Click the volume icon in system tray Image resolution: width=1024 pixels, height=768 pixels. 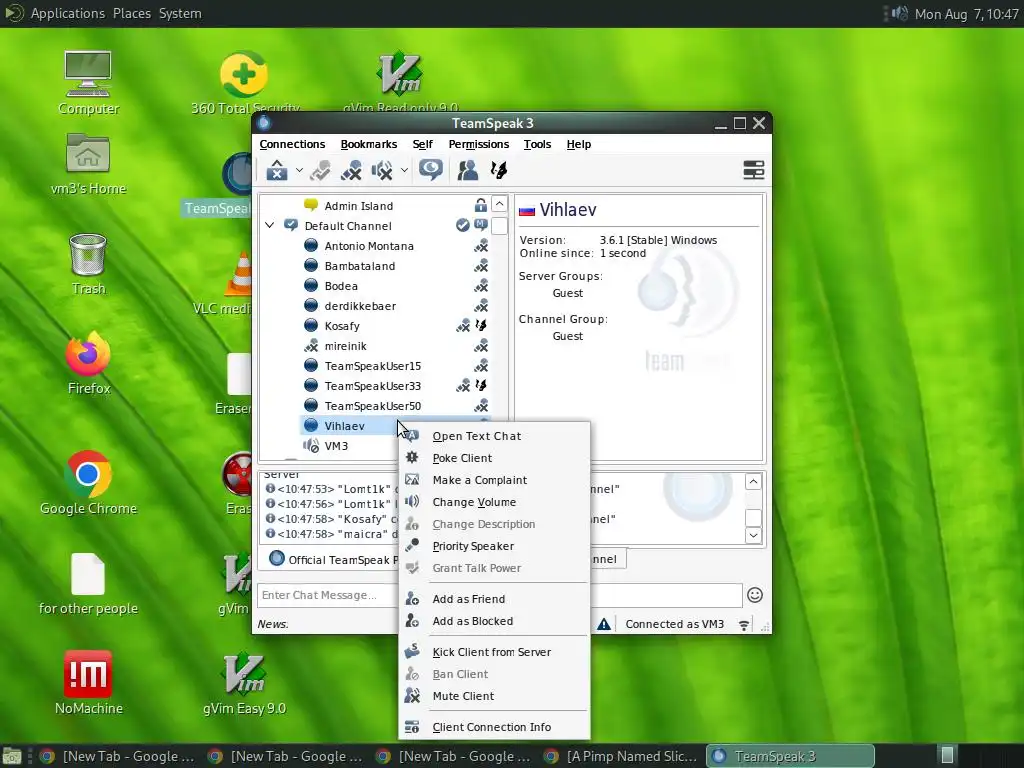pos(899,13)
